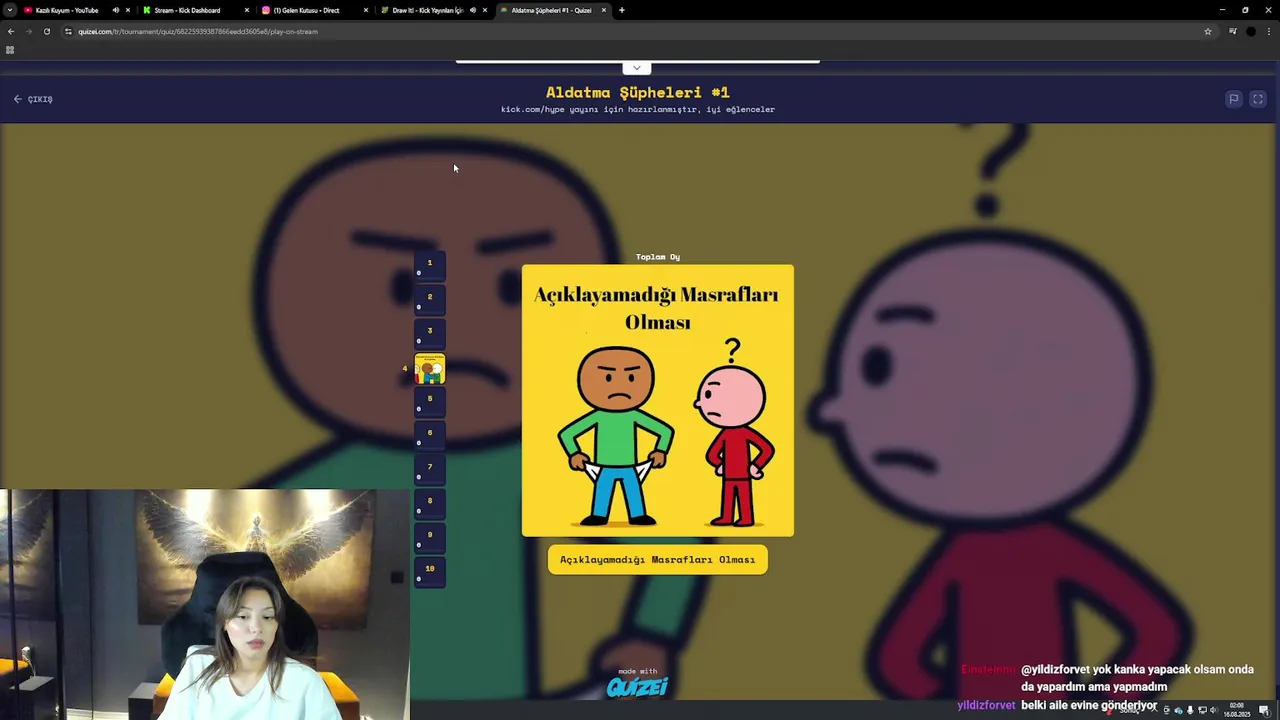Open the media control icon in toolbar
Screen dimensions: 1280x720
(1232, 31)
